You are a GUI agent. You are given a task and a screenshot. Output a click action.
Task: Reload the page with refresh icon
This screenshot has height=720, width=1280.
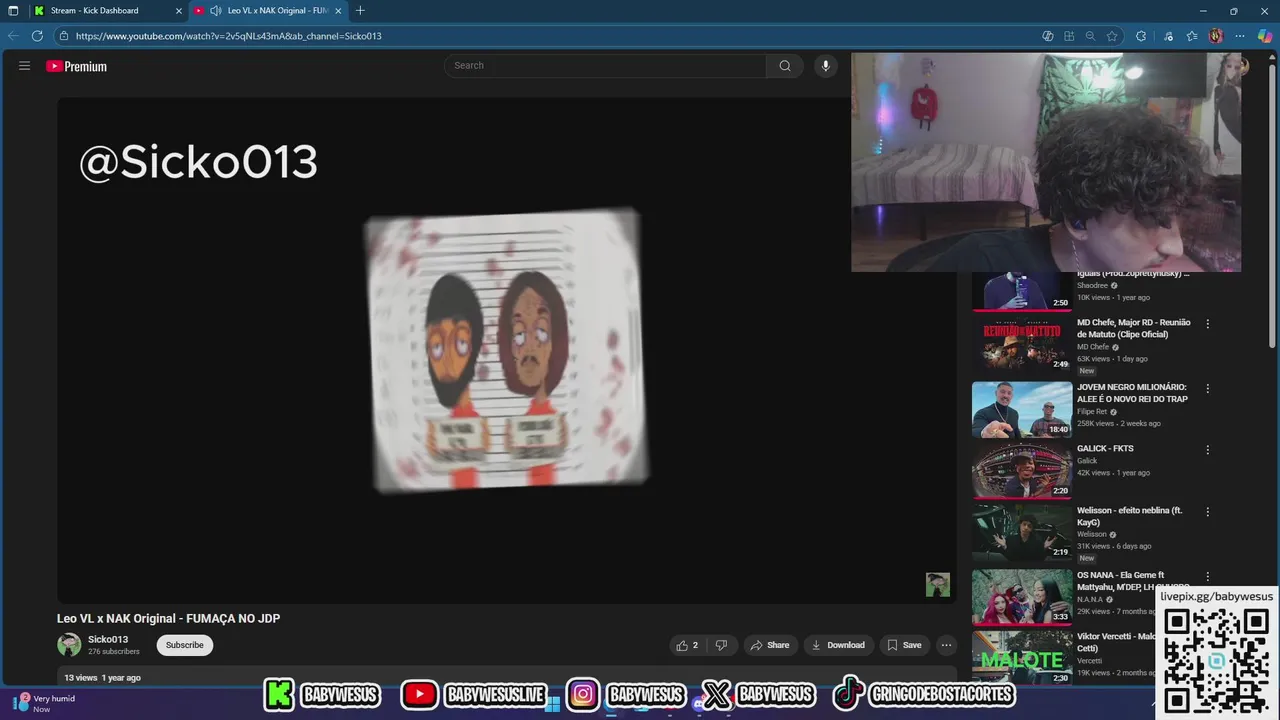coord(37,36)
